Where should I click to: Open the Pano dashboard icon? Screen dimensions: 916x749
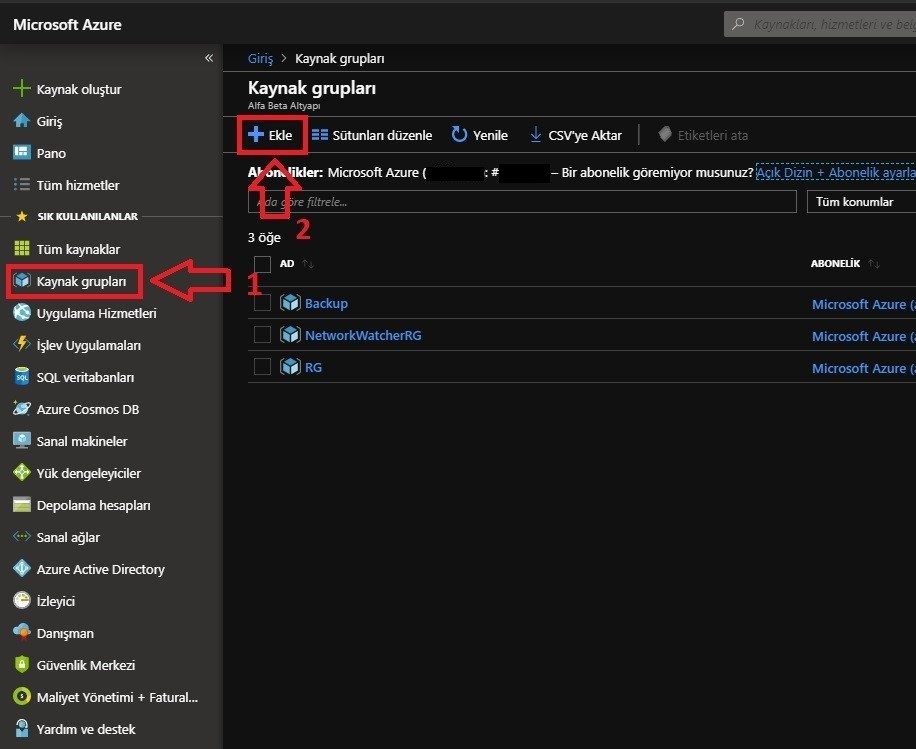(x=22, y=152)
